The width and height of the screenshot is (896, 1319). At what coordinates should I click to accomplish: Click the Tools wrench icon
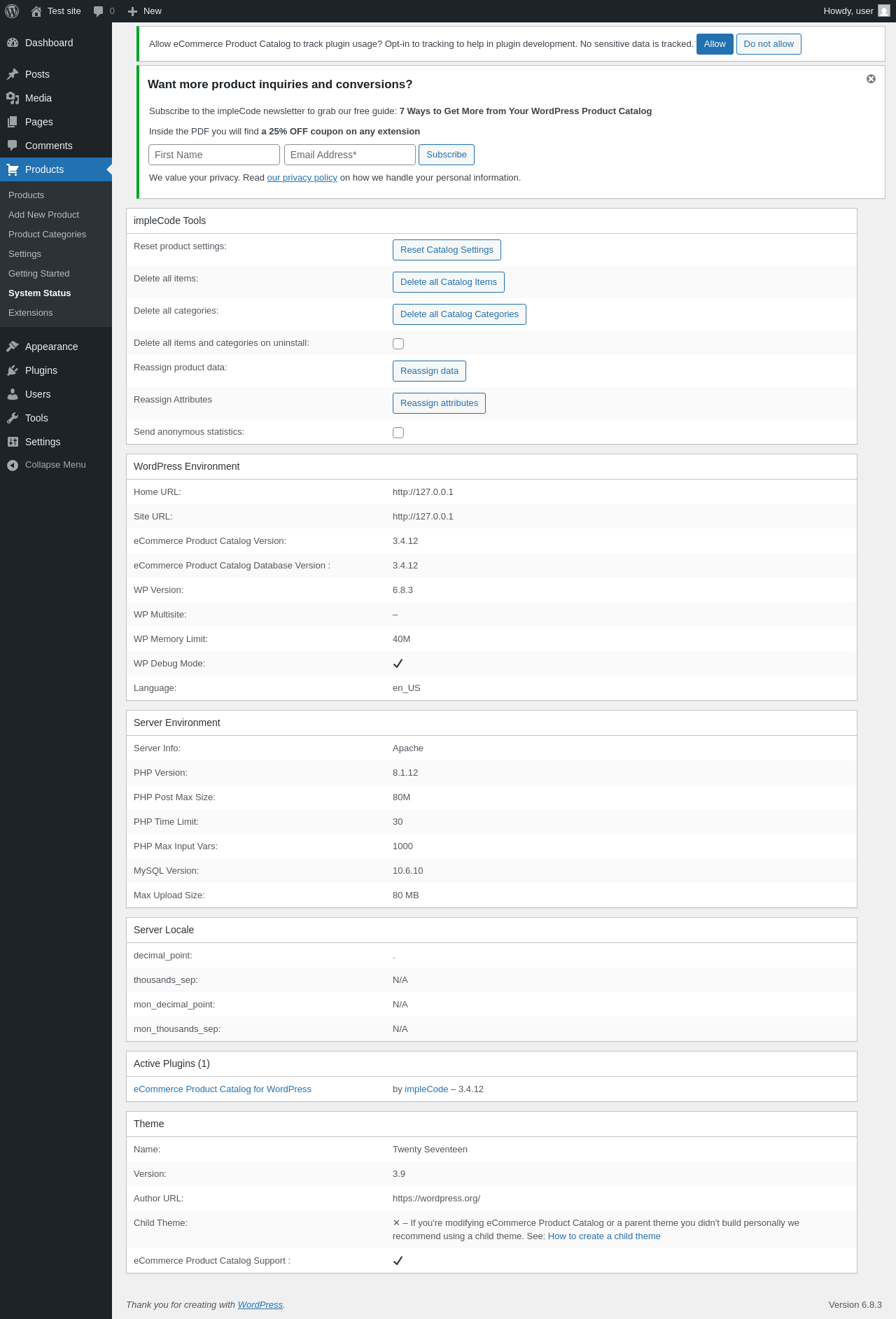point(13,418)
